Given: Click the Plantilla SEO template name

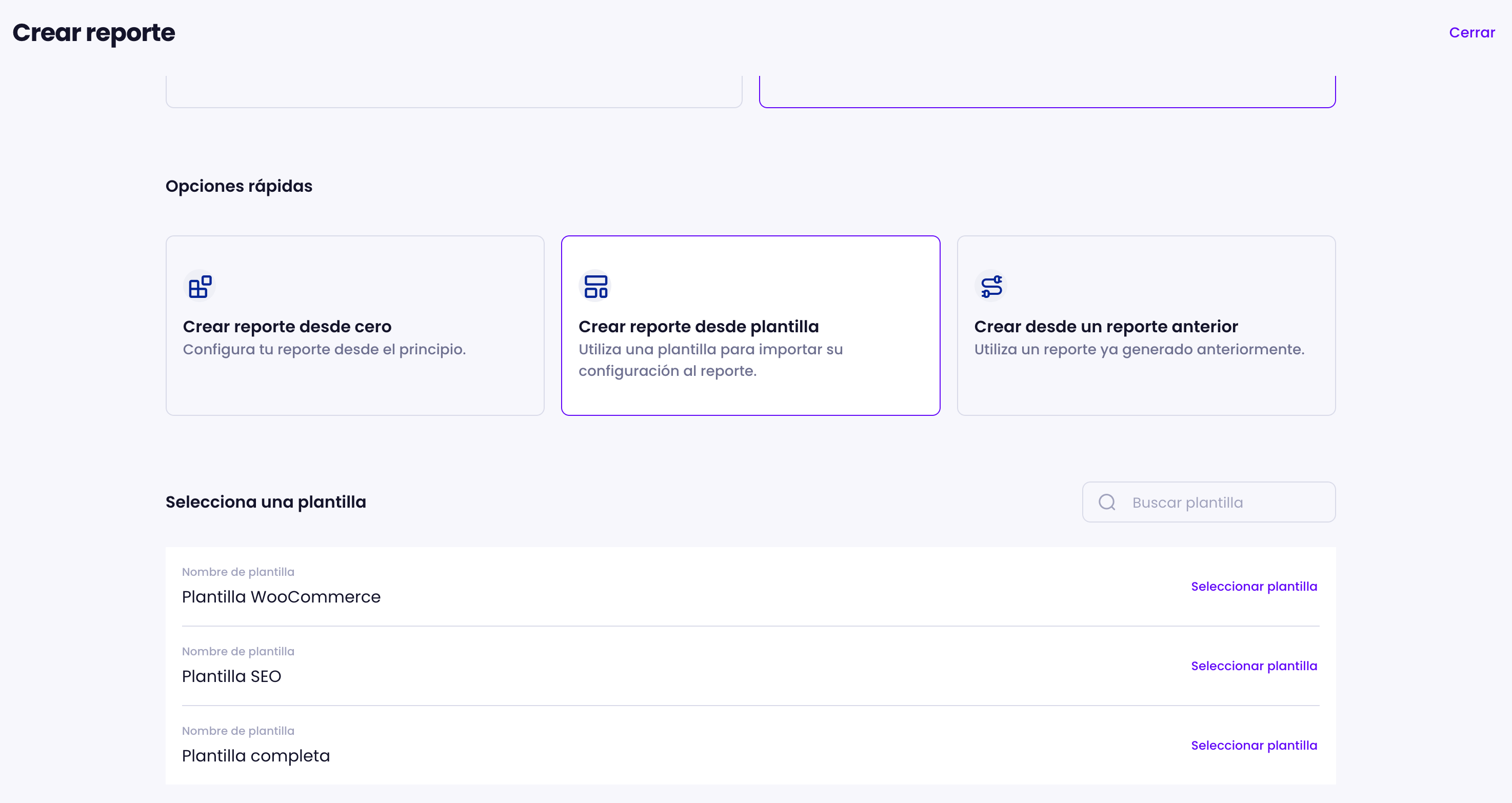Looking at the screenshot, I should pyautogui.click(x=231, y=676).
